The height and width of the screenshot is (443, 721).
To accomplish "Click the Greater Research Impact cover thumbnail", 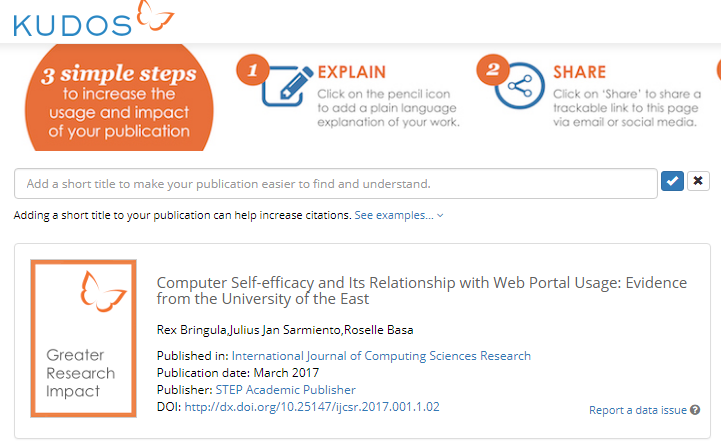I will tap(83, 339).
